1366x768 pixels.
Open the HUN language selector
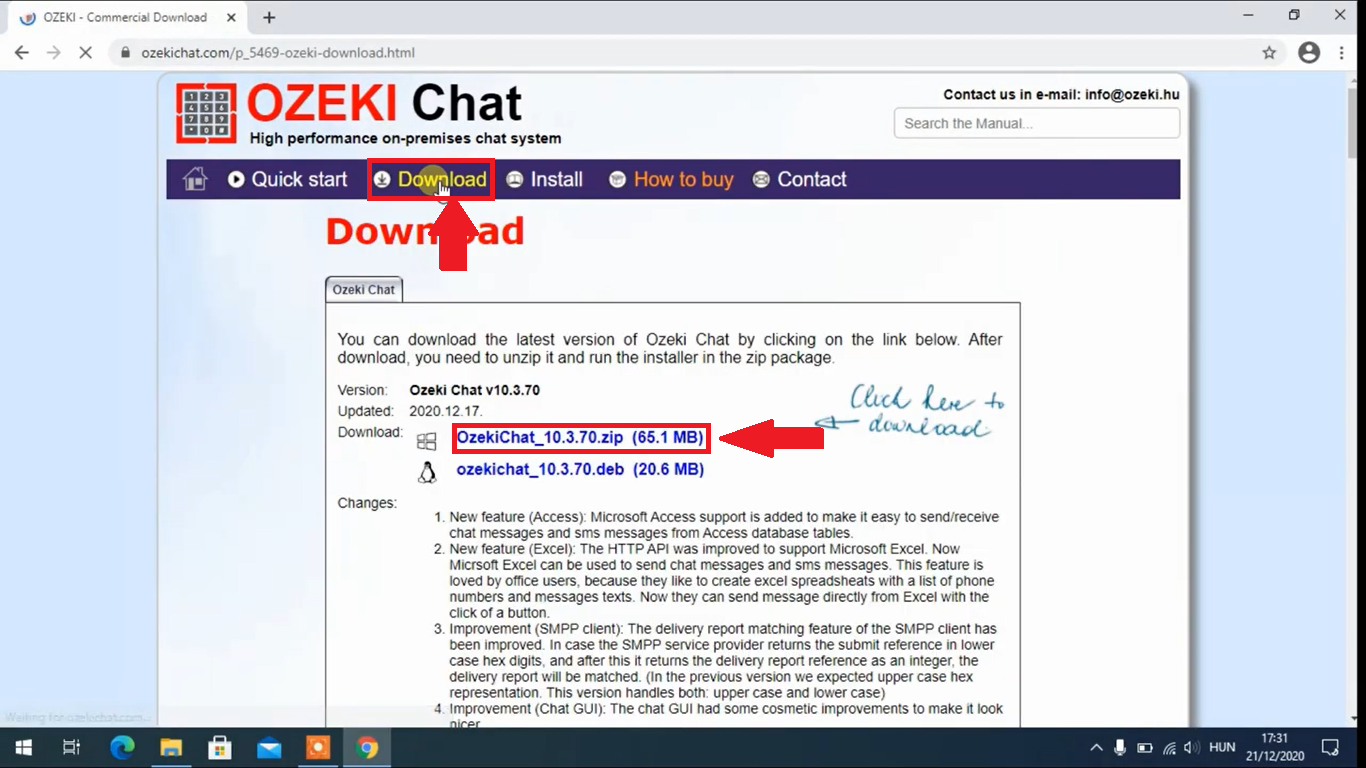[x=1222, y=747]
